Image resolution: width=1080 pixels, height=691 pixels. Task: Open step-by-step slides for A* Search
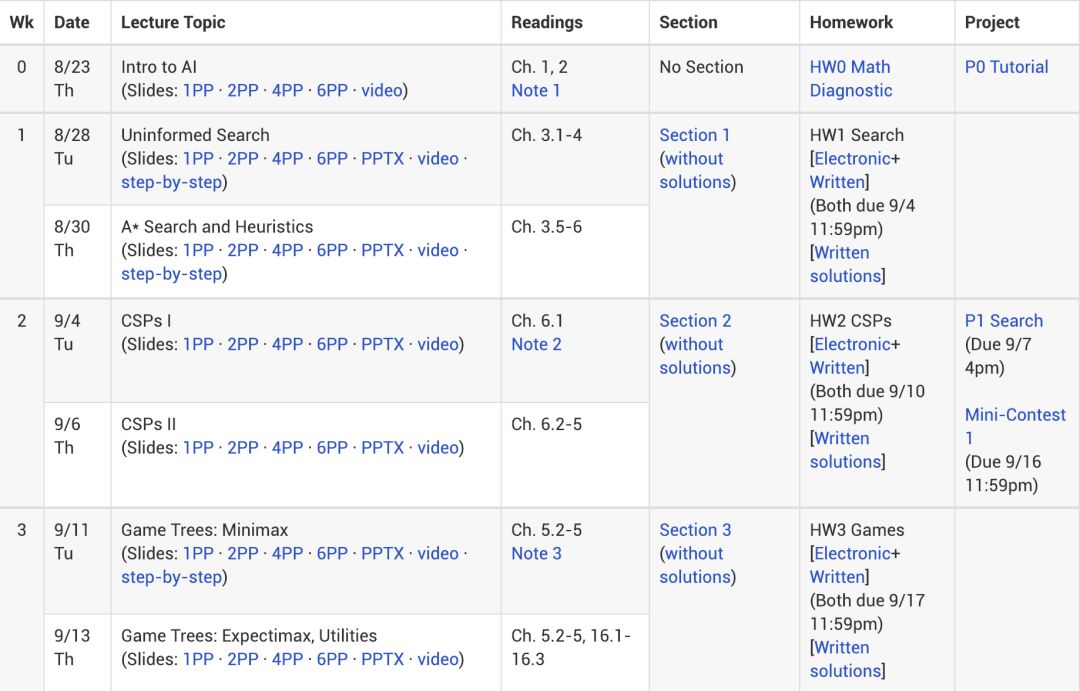point(171,274)
